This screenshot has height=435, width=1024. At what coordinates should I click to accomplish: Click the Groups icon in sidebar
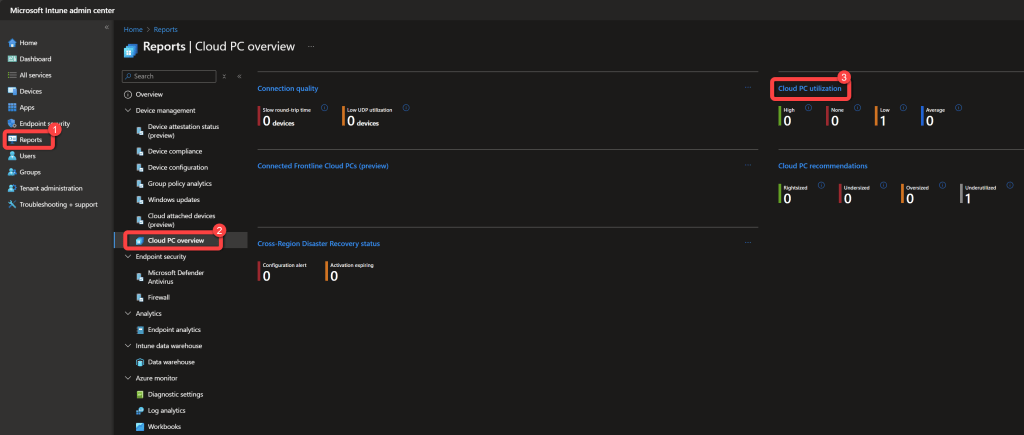12,172
